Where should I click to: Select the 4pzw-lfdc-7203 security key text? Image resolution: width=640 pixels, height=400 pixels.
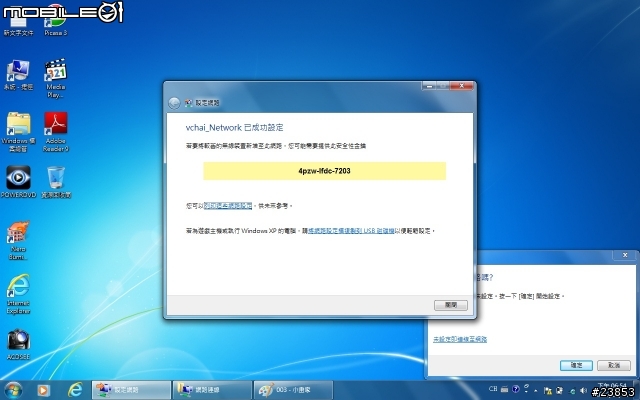pyautogui.click(x=324, y=171)
